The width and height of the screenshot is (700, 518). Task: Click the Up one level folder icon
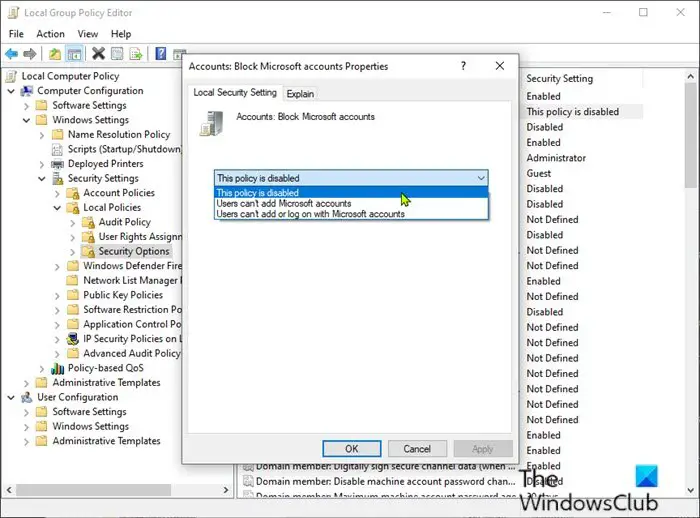click(x=54, y=54)
